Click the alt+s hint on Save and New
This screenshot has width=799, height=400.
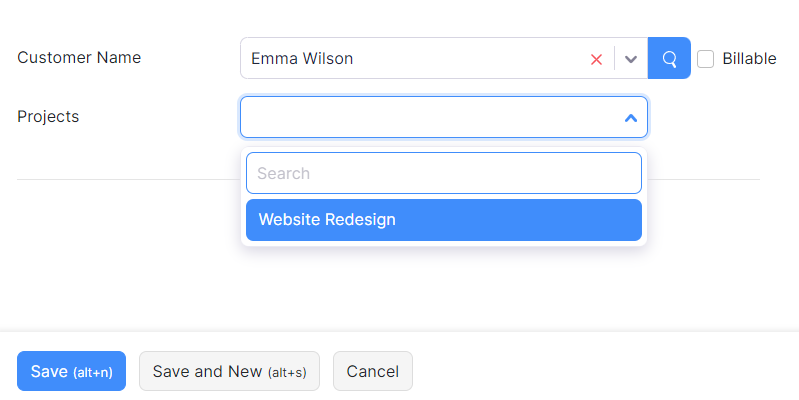[286, 372]
